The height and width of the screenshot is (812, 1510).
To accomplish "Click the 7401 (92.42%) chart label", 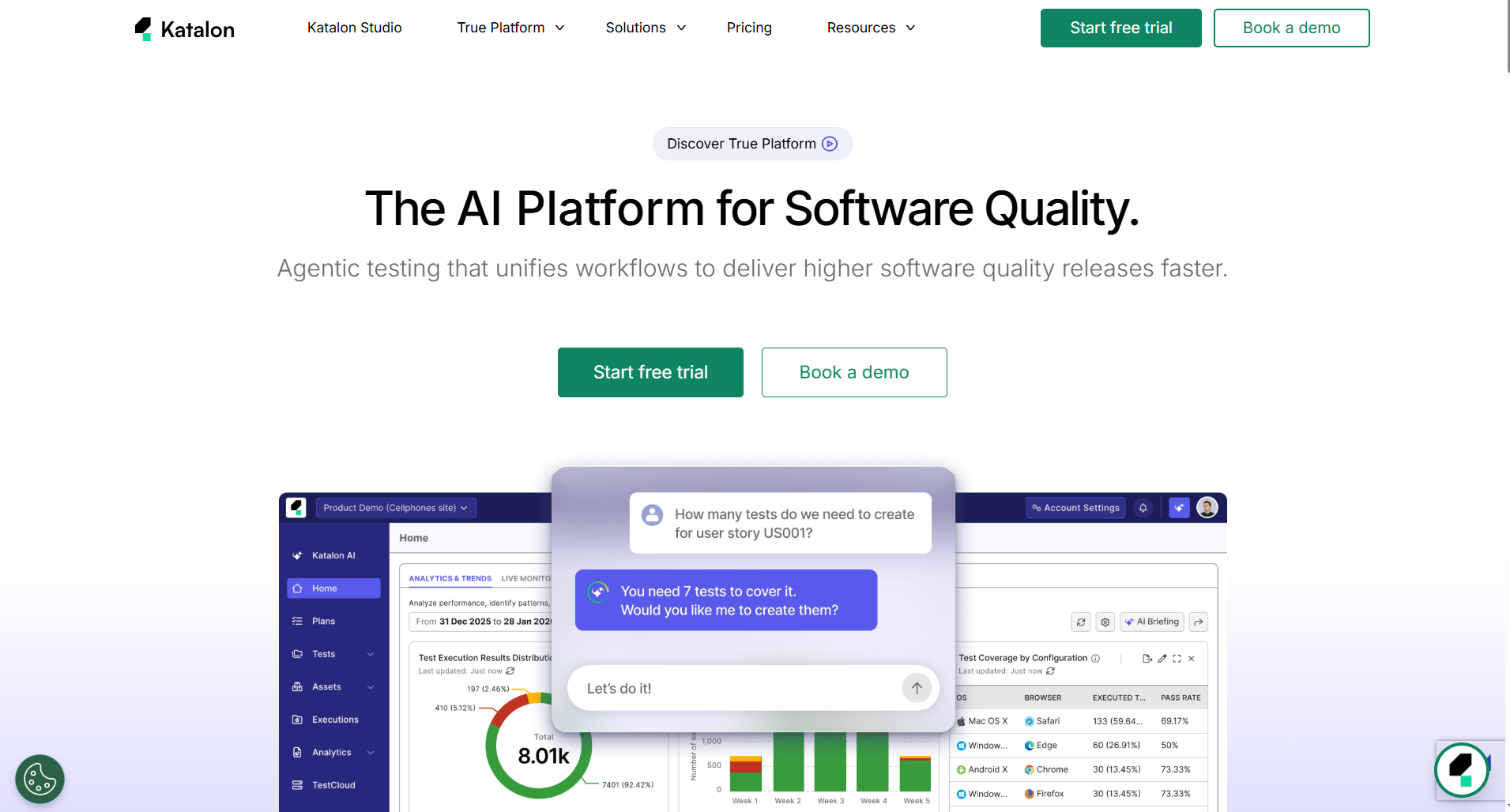I will point(627,784).
